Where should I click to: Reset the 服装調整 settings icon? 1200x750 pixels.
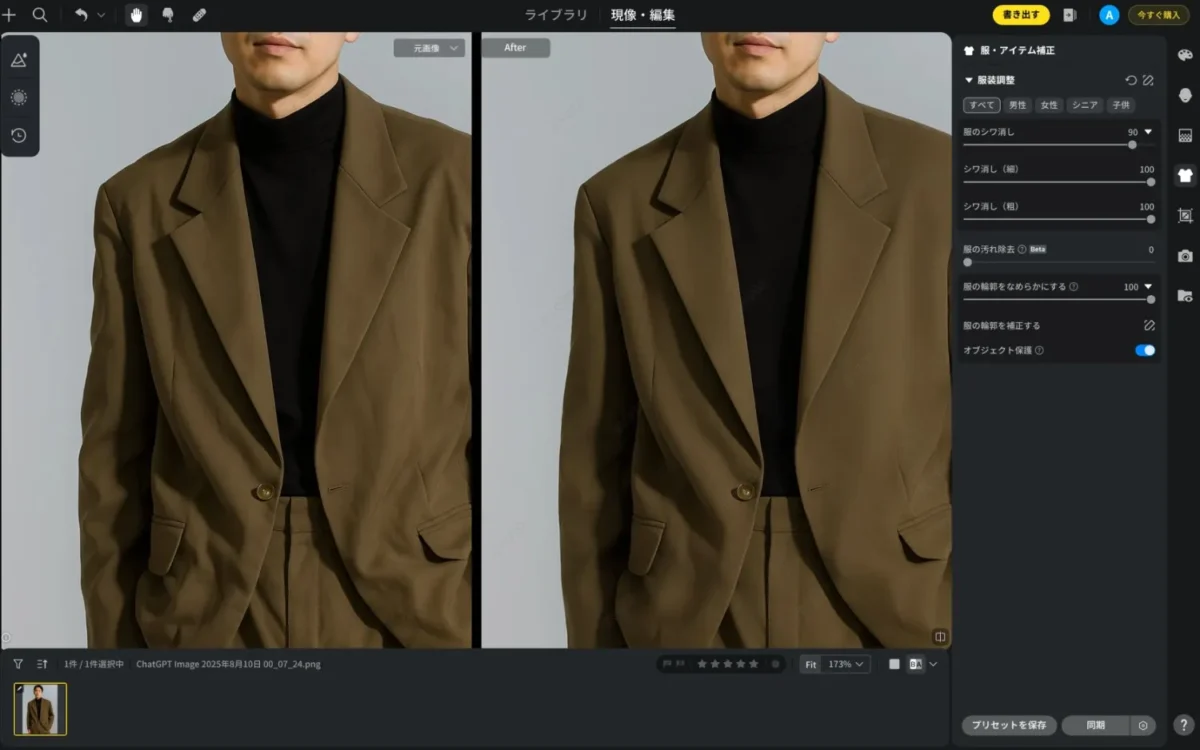pyautogui.click(x=1131, y=80)
